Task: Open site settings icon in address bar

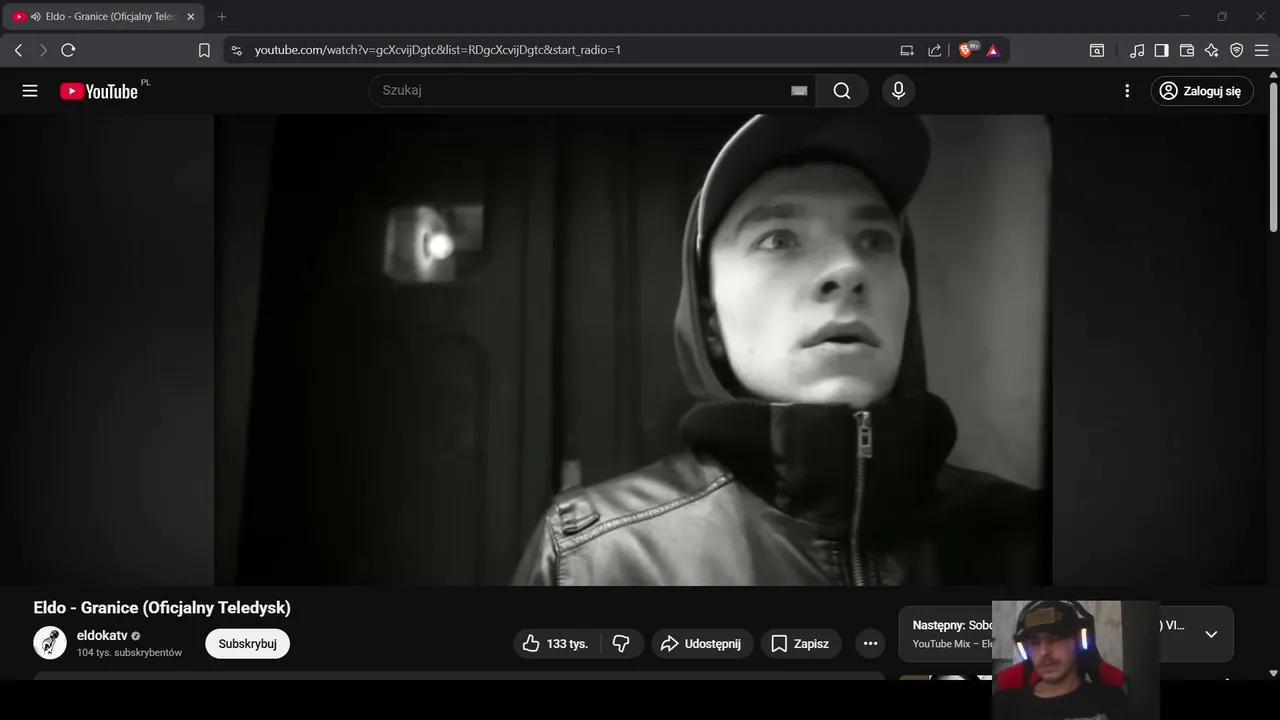Action: click(236, 50)
